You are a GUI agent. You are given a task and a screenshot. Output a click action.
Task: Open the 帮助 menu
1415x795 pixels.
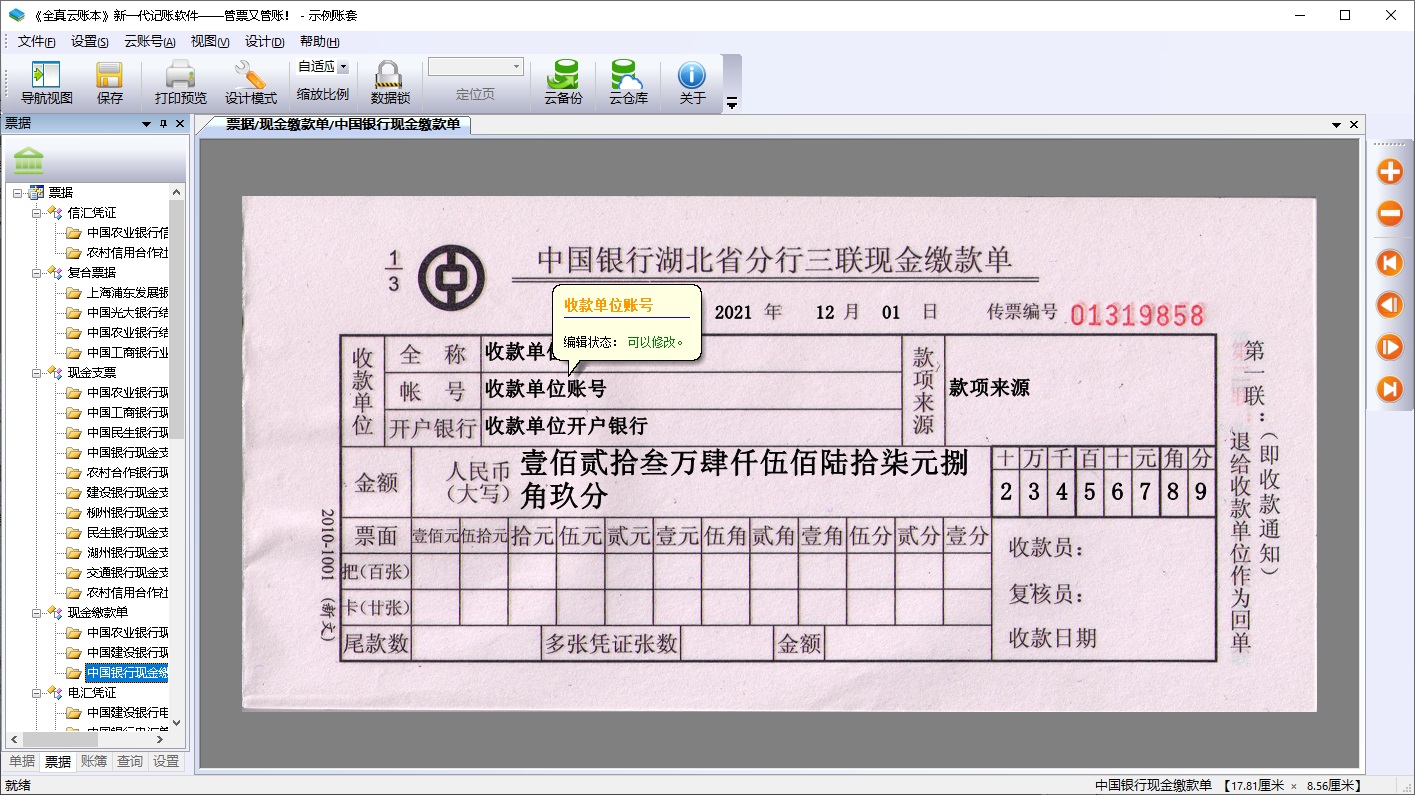(320, 41)
